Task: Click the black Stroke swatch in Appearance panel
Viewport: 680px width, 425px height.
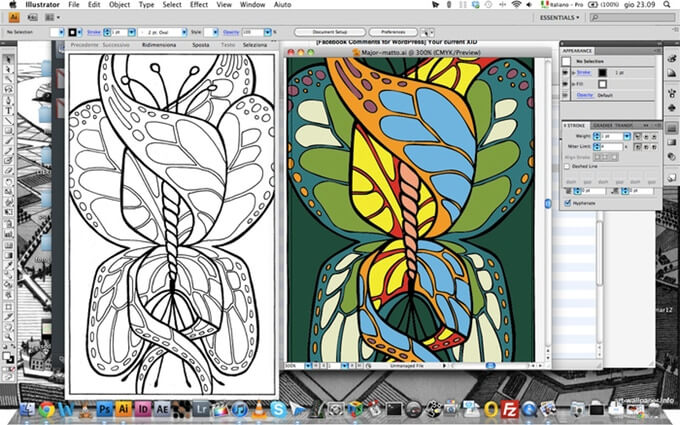Action: pos(602,73)
